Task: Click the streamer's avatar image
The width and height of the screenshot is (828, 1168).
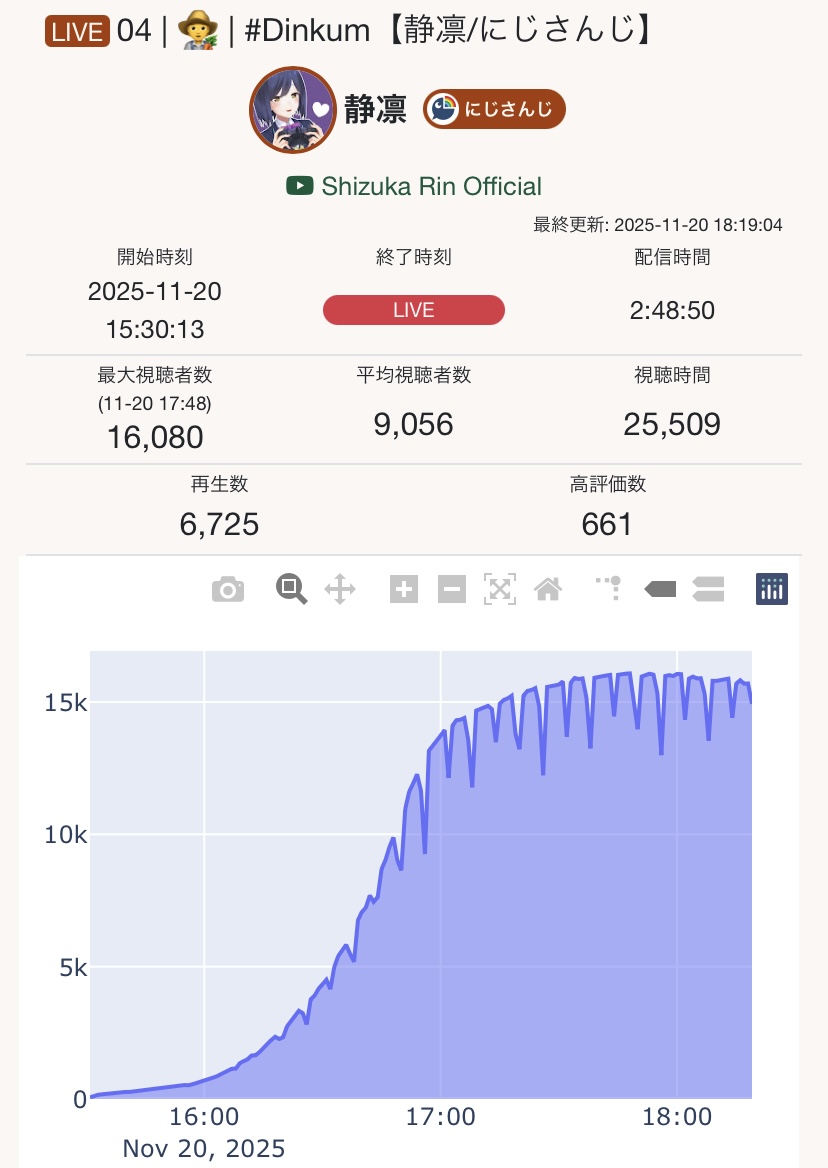Action: coord(292,110)
